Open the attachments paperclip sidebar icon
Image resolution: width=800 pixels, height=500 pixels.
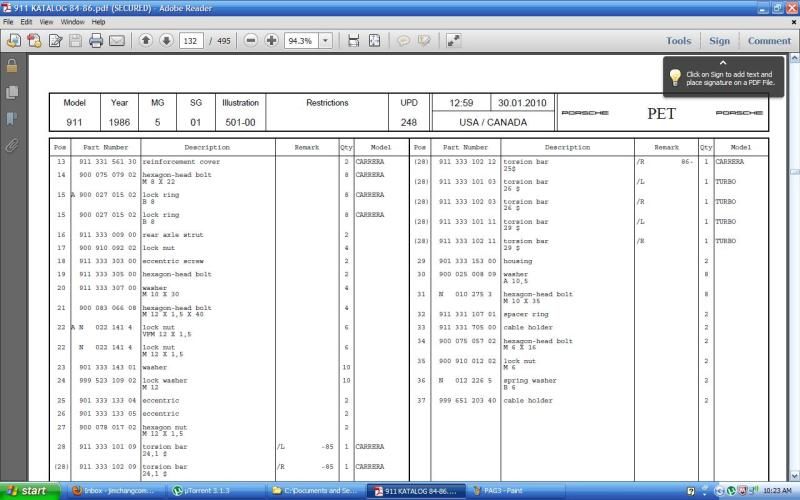point(12,145)
